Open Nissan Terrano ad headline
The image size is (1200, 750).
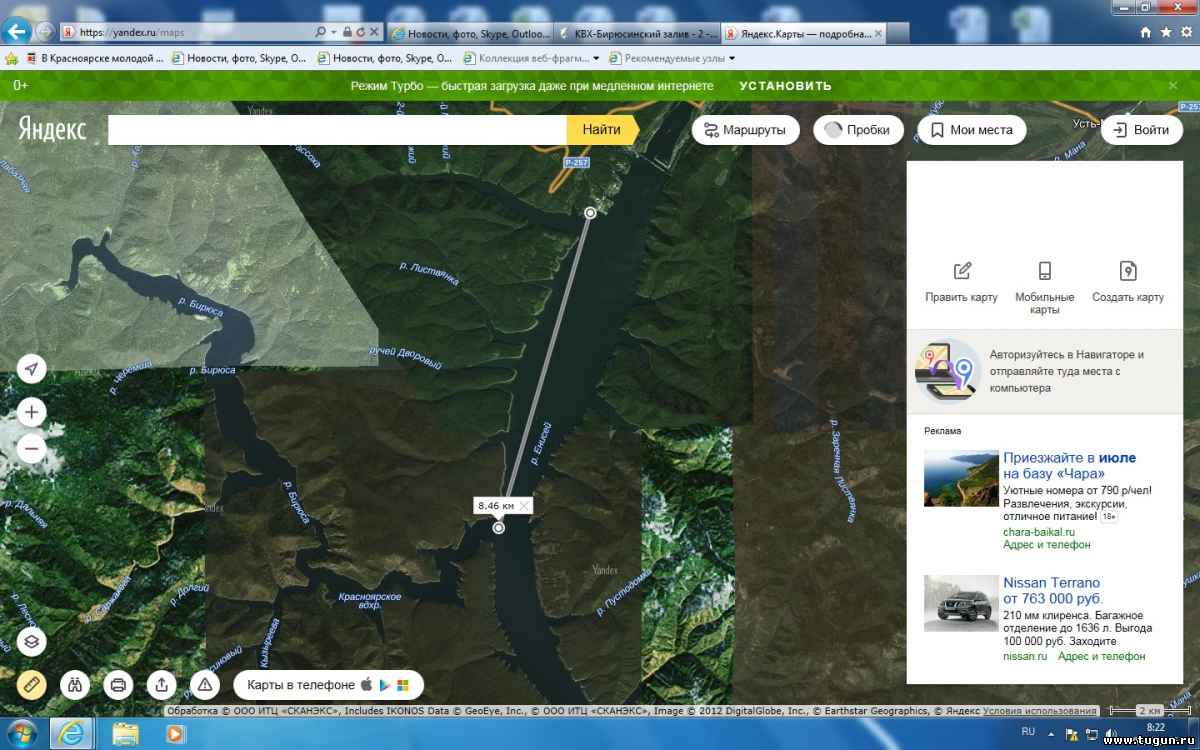point(1051,590)
